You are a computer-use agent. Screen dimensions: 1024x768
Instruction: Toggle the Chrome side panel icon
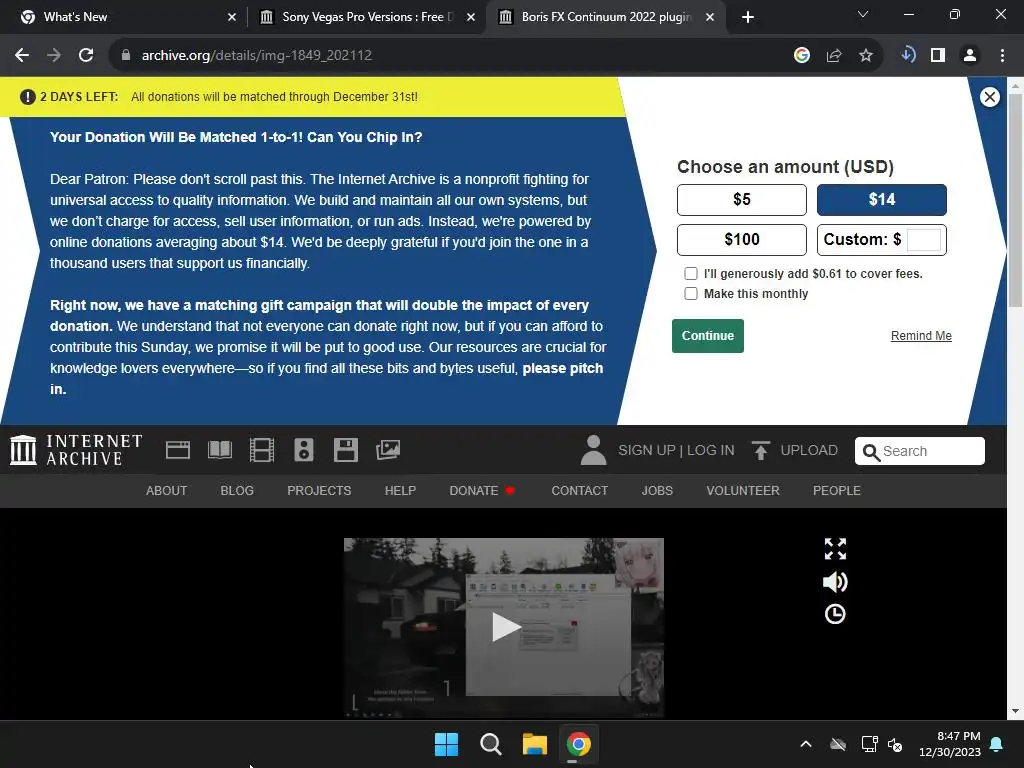938,56
